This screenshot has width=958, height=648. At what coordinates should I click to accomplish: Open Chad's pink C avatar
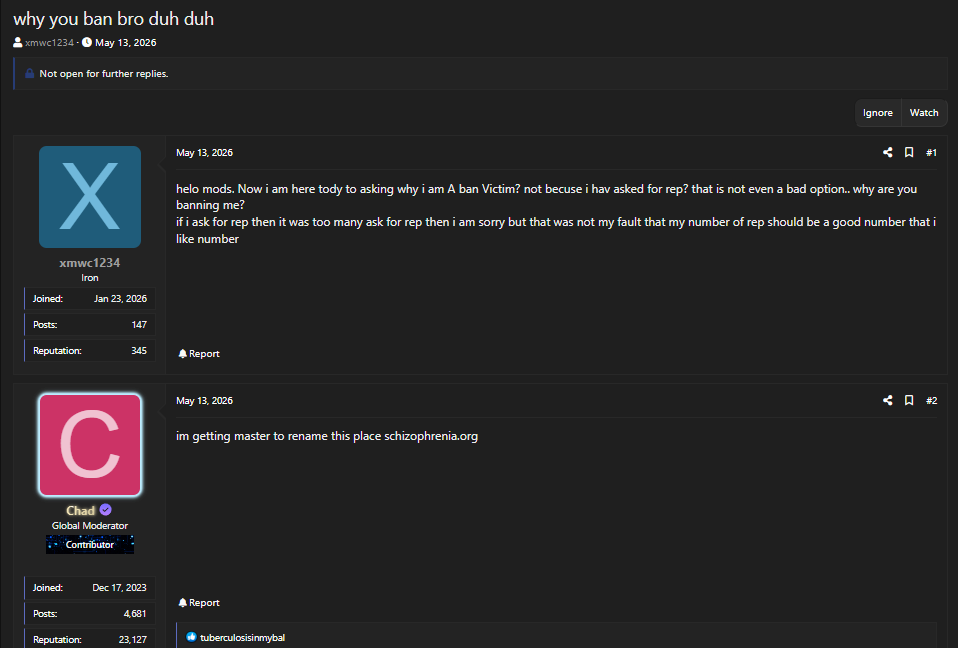(x=90, y=445)
